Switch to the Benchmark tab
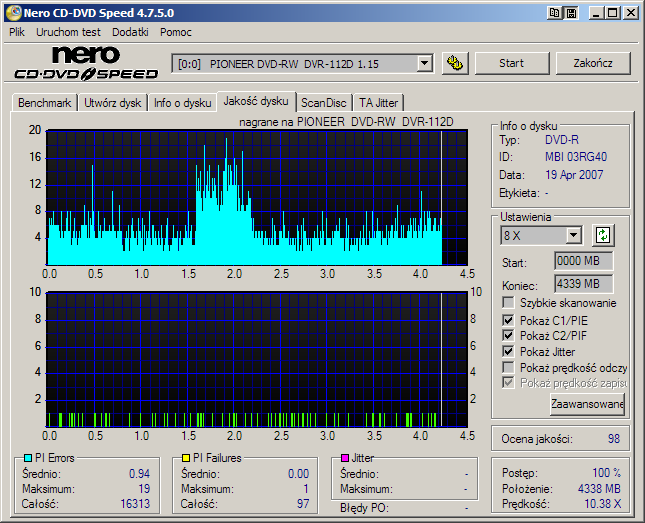 pyautogui.click(x=44, y=103)
